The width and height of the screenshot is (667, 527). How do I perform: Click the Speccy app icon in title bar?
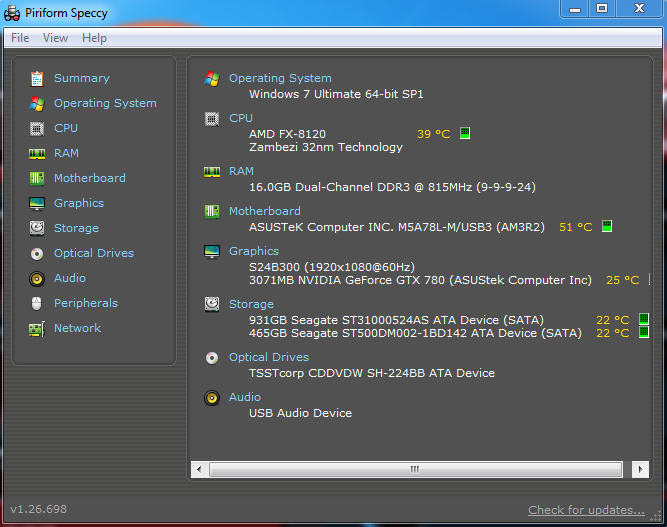[x=12, y=13]
